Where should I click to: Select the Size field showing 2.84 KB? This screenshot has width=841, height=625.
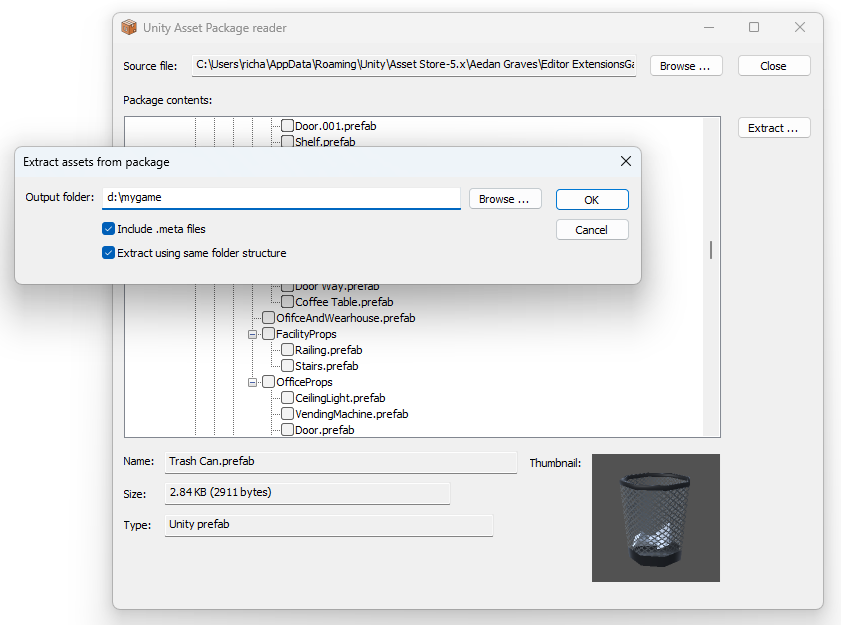pos(307,493)
